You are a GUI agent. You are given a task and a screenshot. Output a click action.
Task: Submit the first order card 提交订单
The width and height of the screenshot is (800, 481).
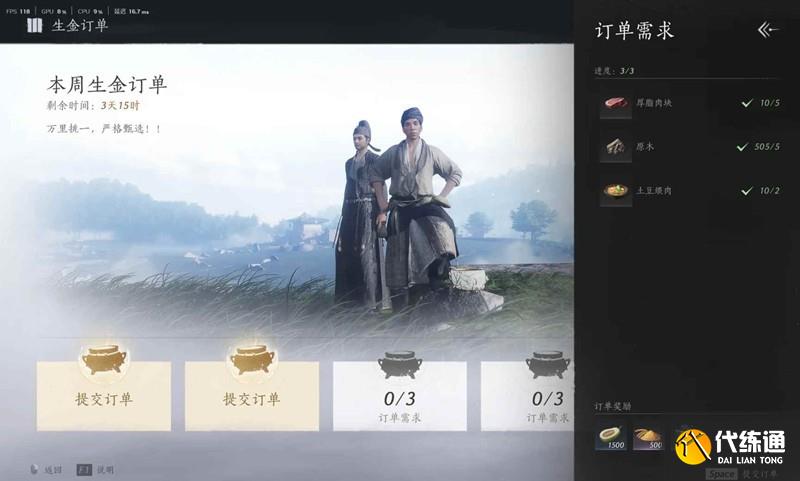(104, 396)
